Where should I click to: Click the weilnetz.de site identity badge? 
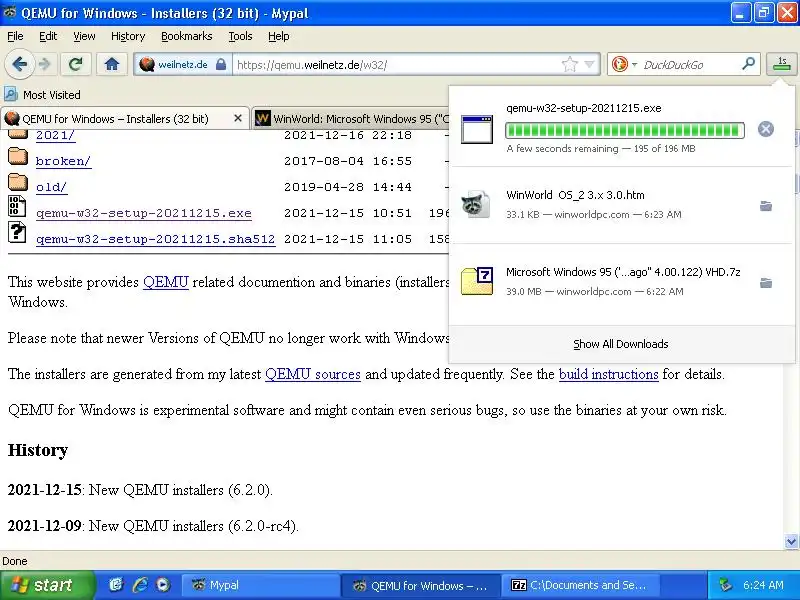point(183,65)
